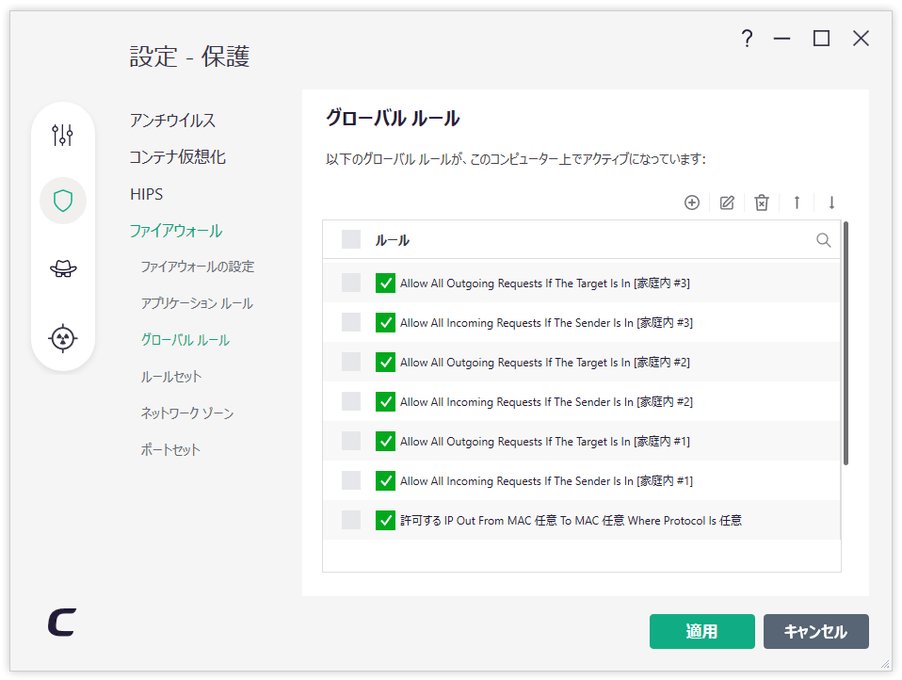Screen dimensions: 902x680
Task: Click rule text Incoming Requests 家庭内 #2
Action: click(x=546, y=402)
